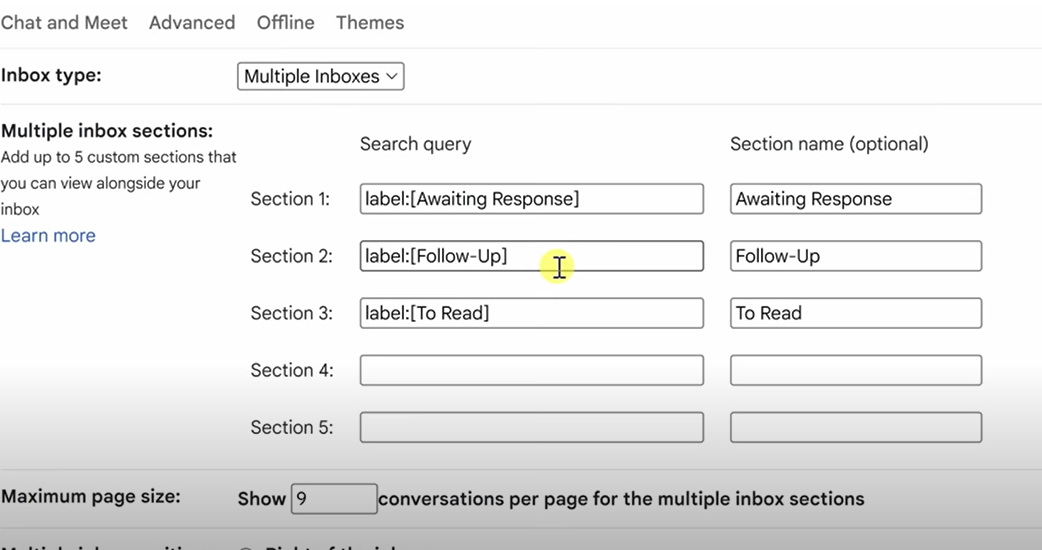
Task: Click Section 1 search query field
Action: (x=531, y=199)
